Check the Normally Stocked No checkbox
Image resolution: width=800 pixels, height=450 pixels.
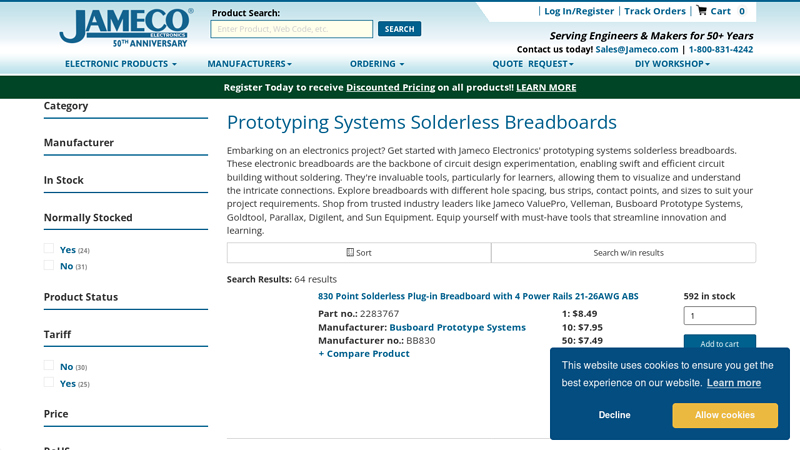point(49,265)
